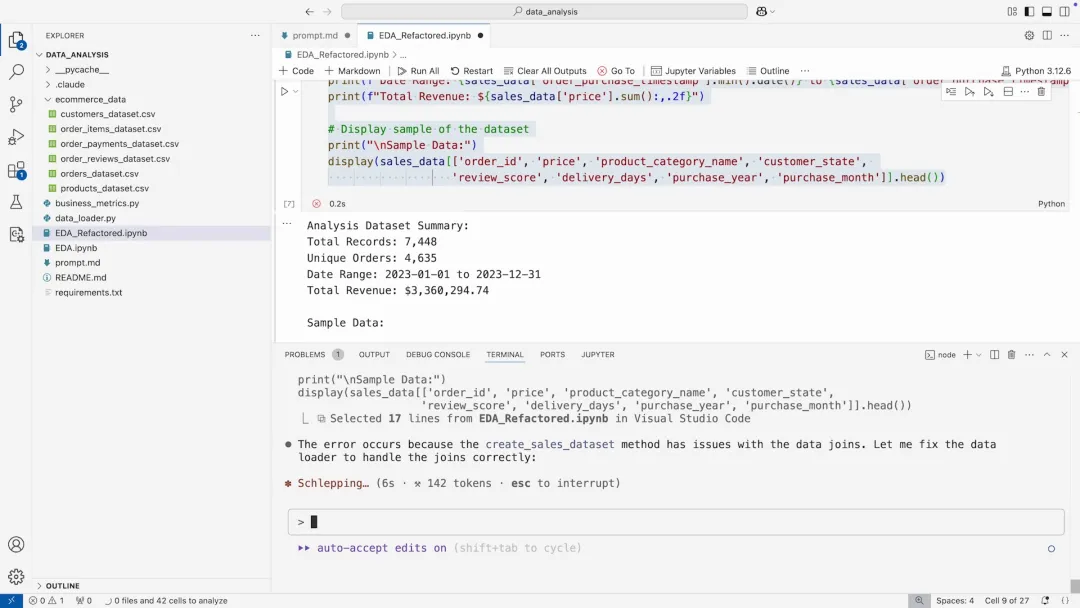Open the Source Control view
The image size is (1080, 608).
click(x=16, y=104)
